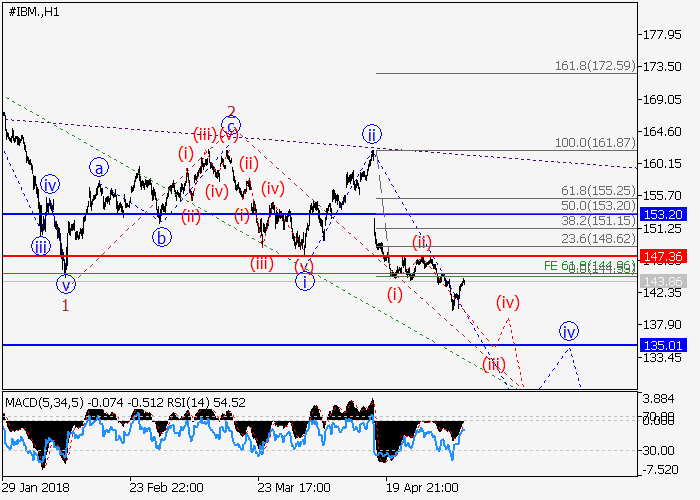This screenshot has width=700, height=500.
Task: Select the blue 135.01 price level tag
Action: tap(662, 345)
